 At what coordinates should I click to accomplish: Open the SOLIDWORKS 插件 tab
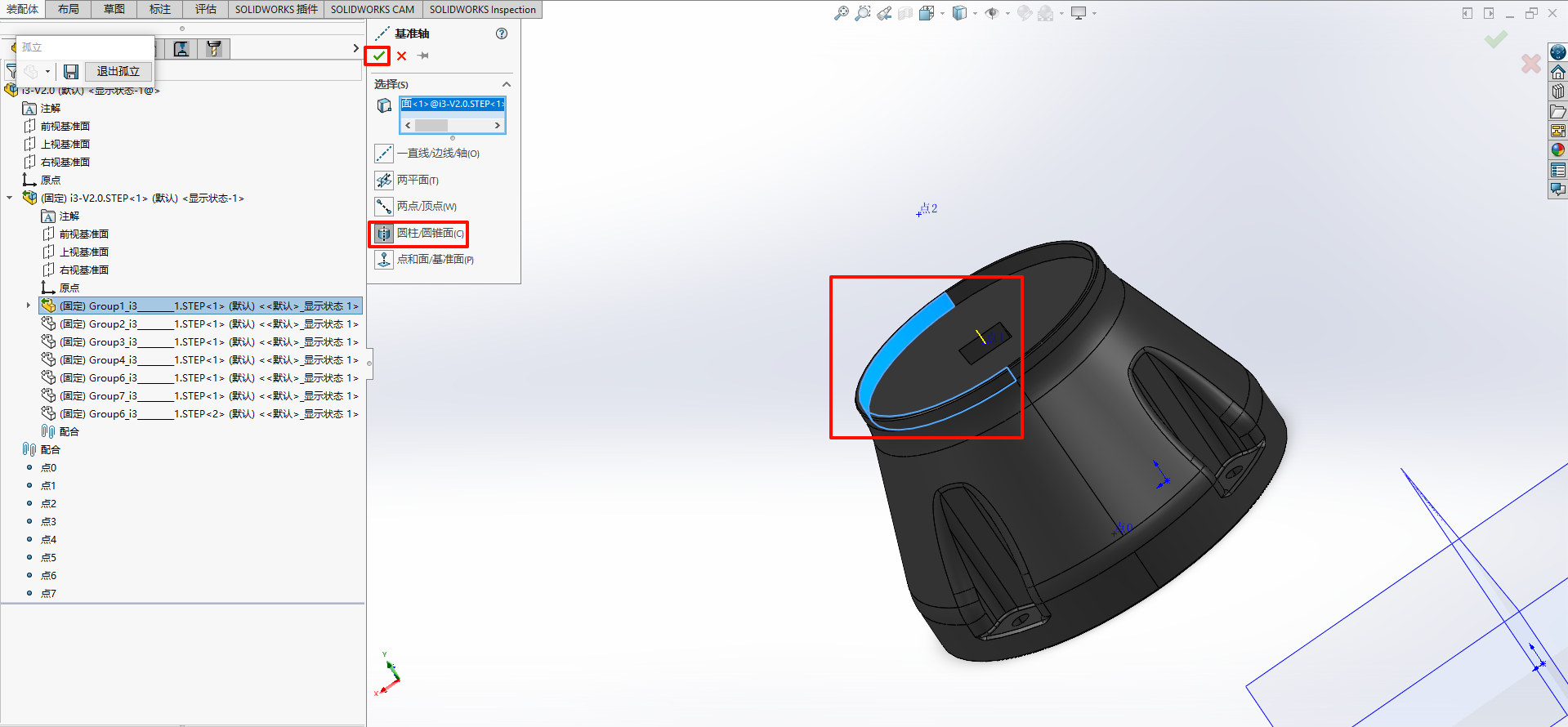[x=276, y=9]
